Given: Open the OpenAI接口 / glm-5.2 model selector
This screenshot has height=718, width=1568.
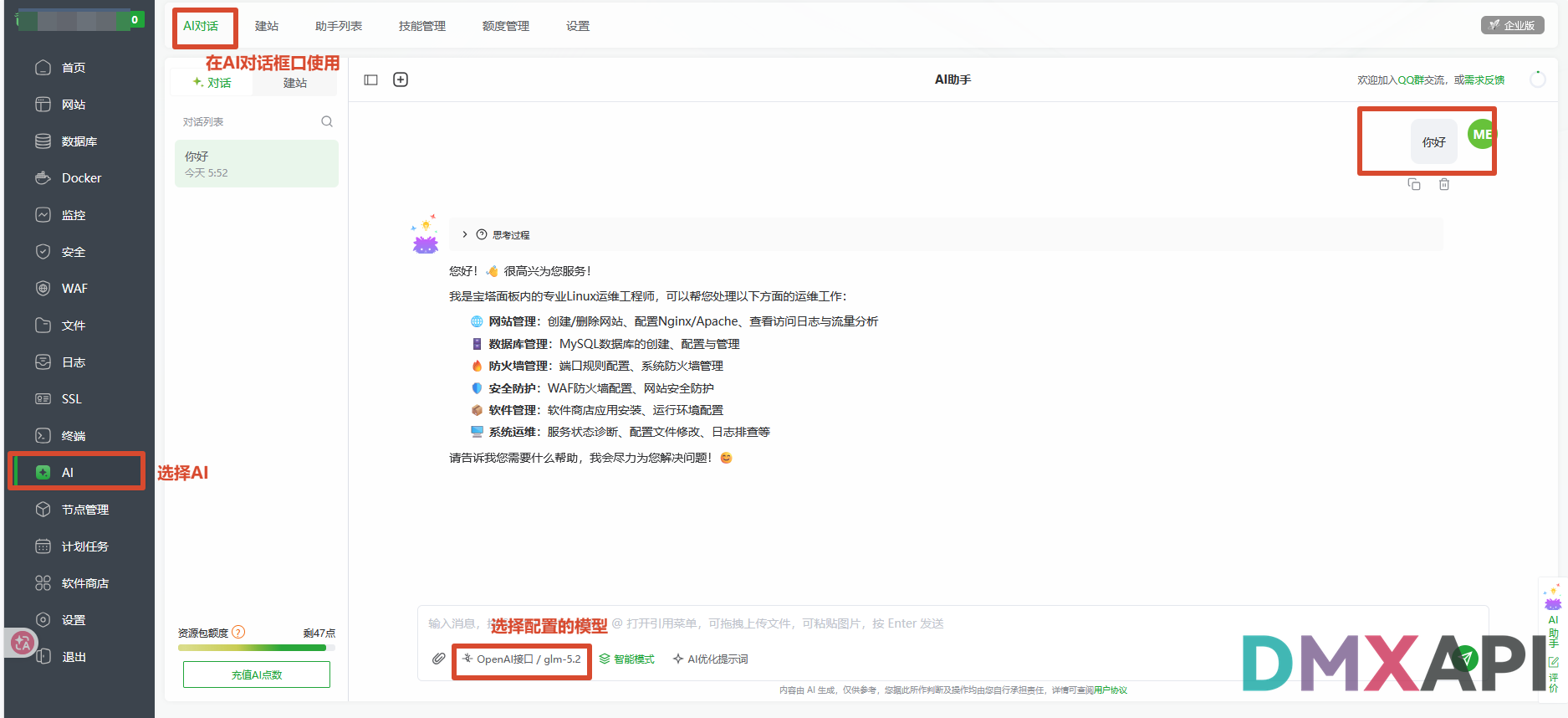Looking at the screenshot, I should coord(522,659).
